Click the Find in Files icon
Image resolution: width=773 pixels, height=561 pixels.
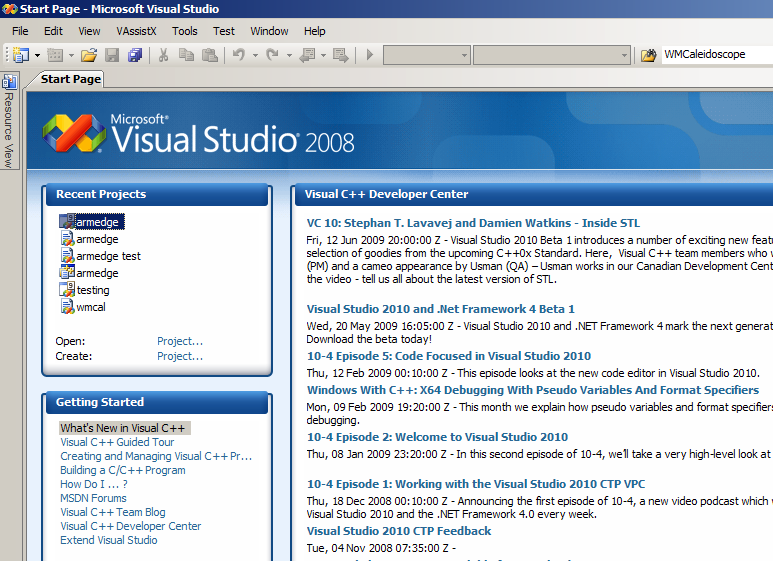point(649,55)
